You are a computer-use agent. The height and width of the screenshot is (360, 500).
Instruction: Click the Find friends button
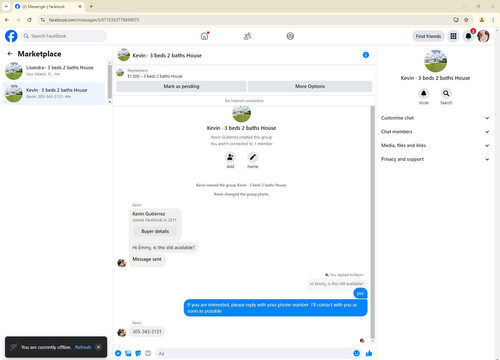(x=428, y=36)
